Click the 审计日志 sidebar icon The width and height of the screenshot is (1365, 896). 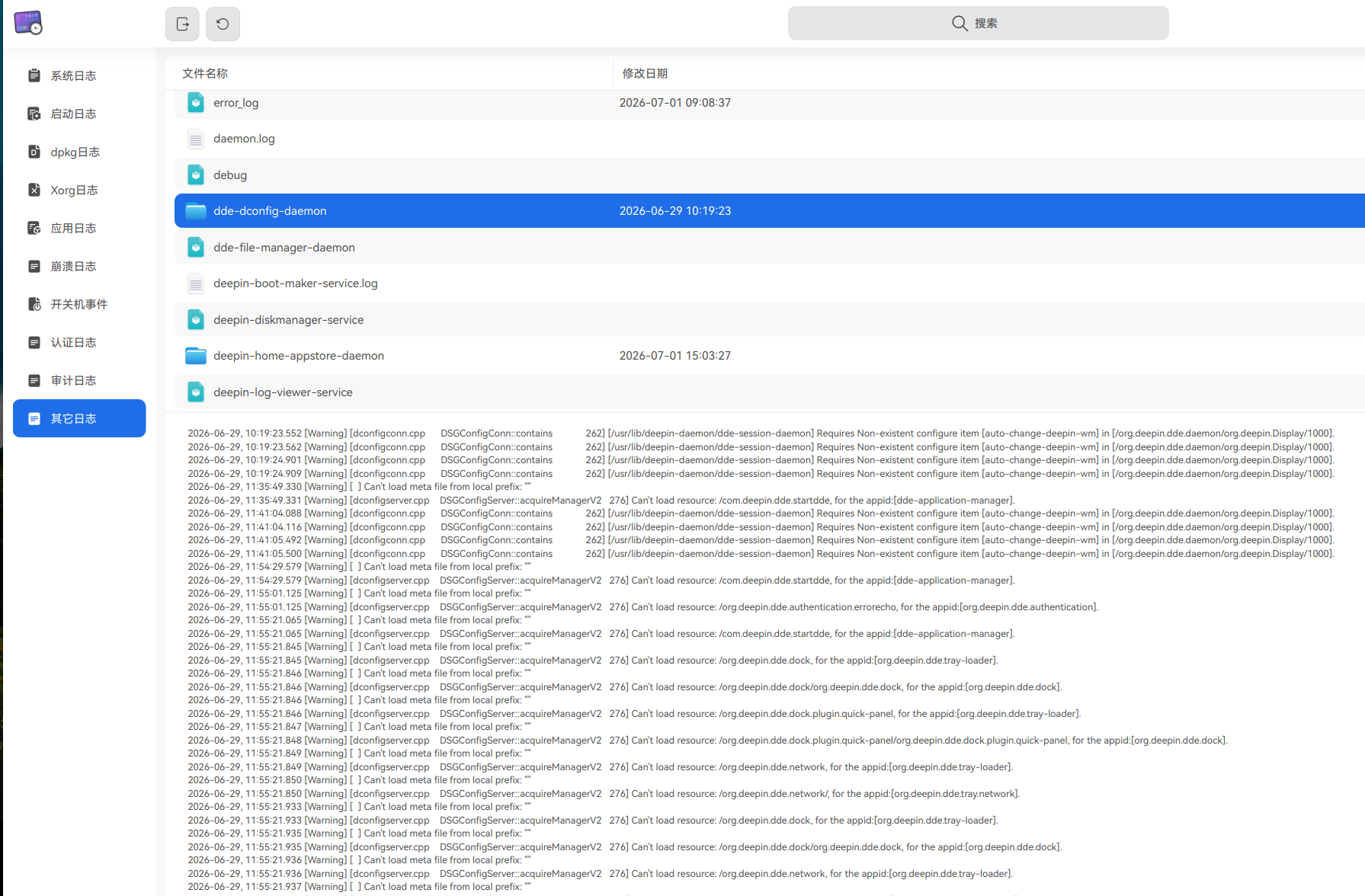click(x=34, y=380)
